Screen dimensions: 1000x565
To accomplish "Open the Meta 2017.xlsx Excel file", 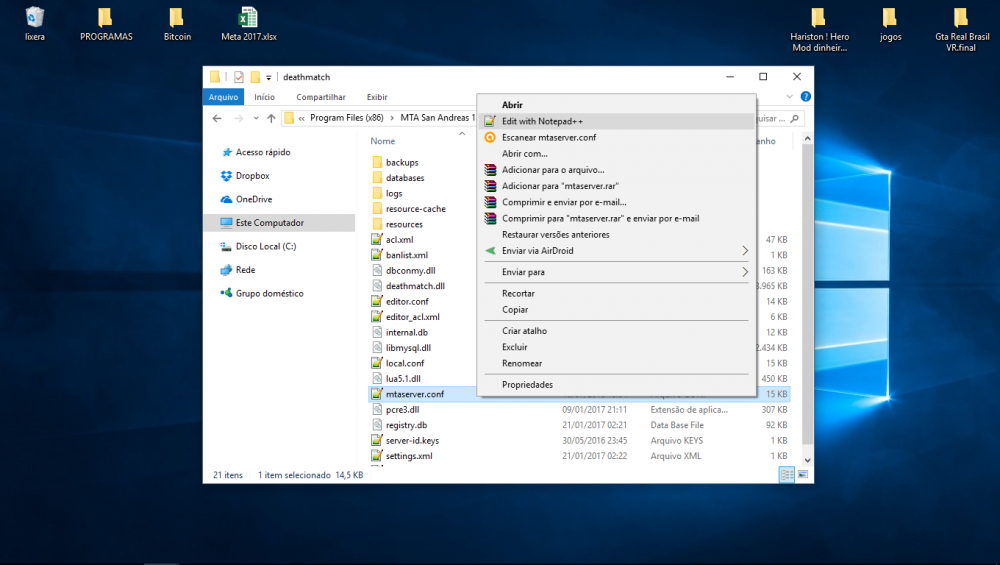I will pyautogui.click(x=248, y=18).
